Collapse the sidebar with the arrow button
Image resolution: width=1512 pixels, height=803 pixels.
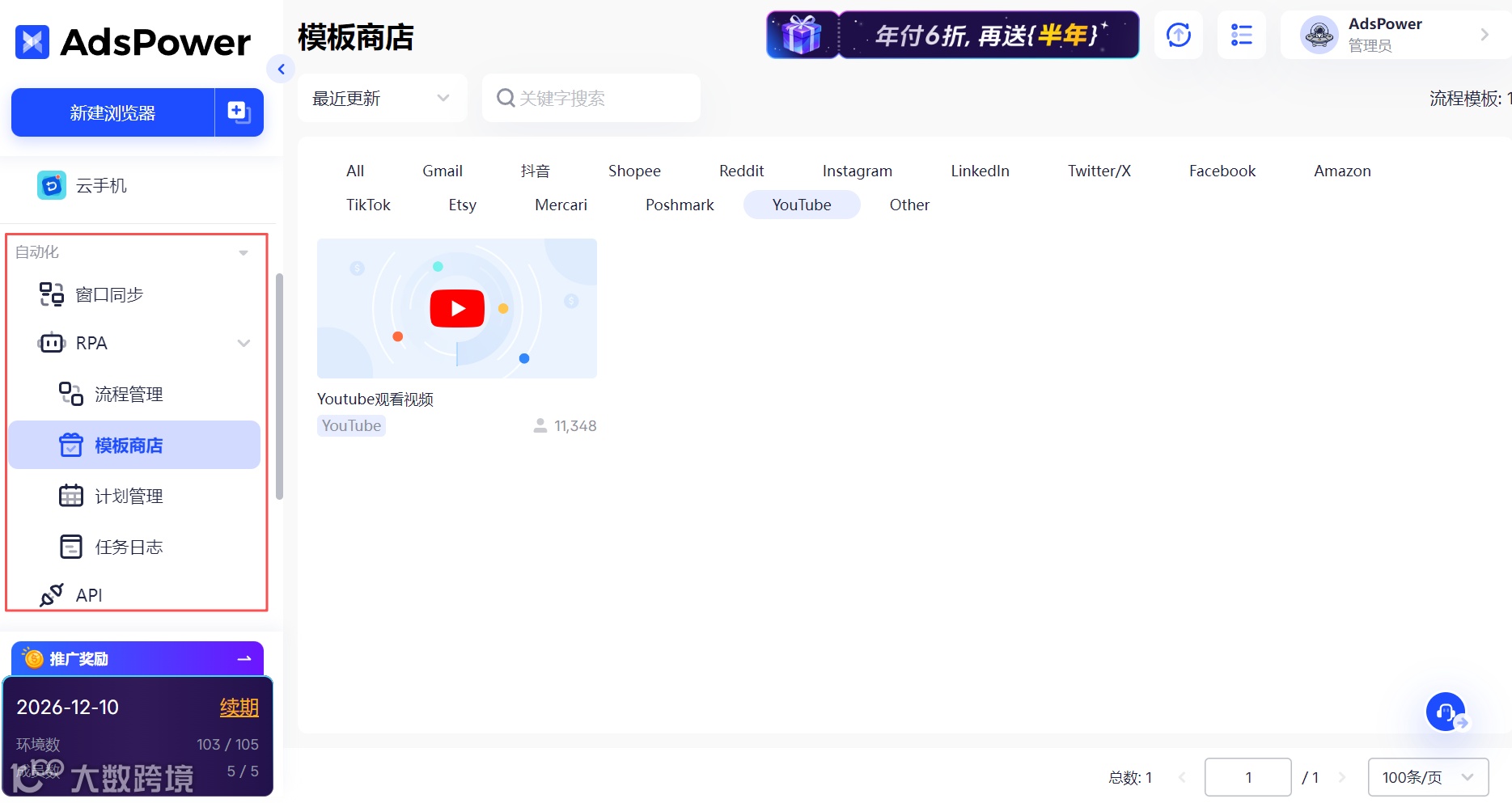pos(281,70)
